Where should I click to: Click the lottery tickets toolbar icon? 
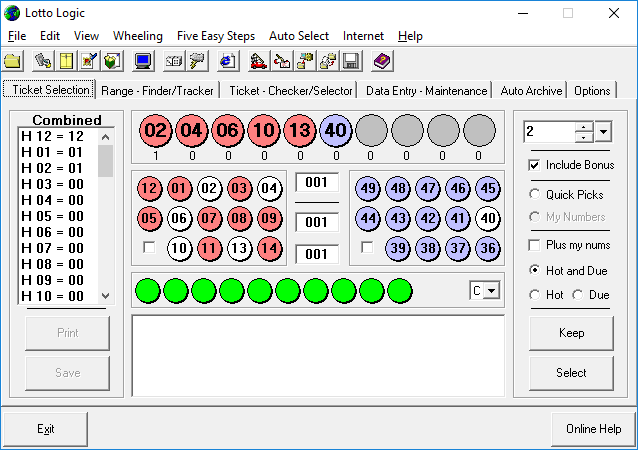pyautogui.click(x=43, y=61)
